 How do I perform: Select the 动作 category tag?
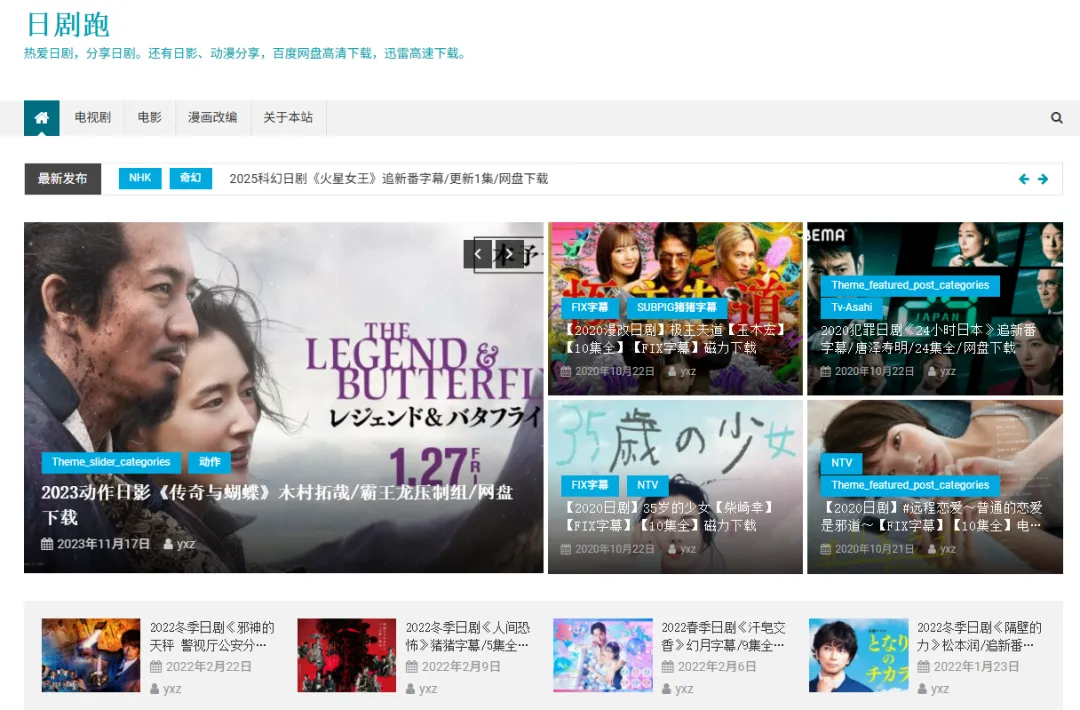click(x=209, y=462)
